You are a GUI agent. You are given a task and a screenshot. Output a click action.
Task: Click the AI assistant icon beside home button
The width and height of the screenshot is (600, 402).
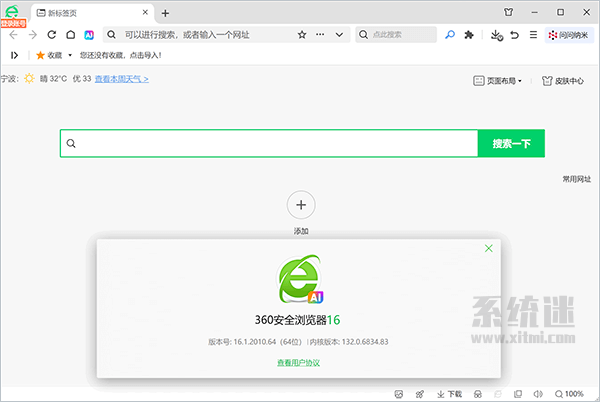point(89,34)
